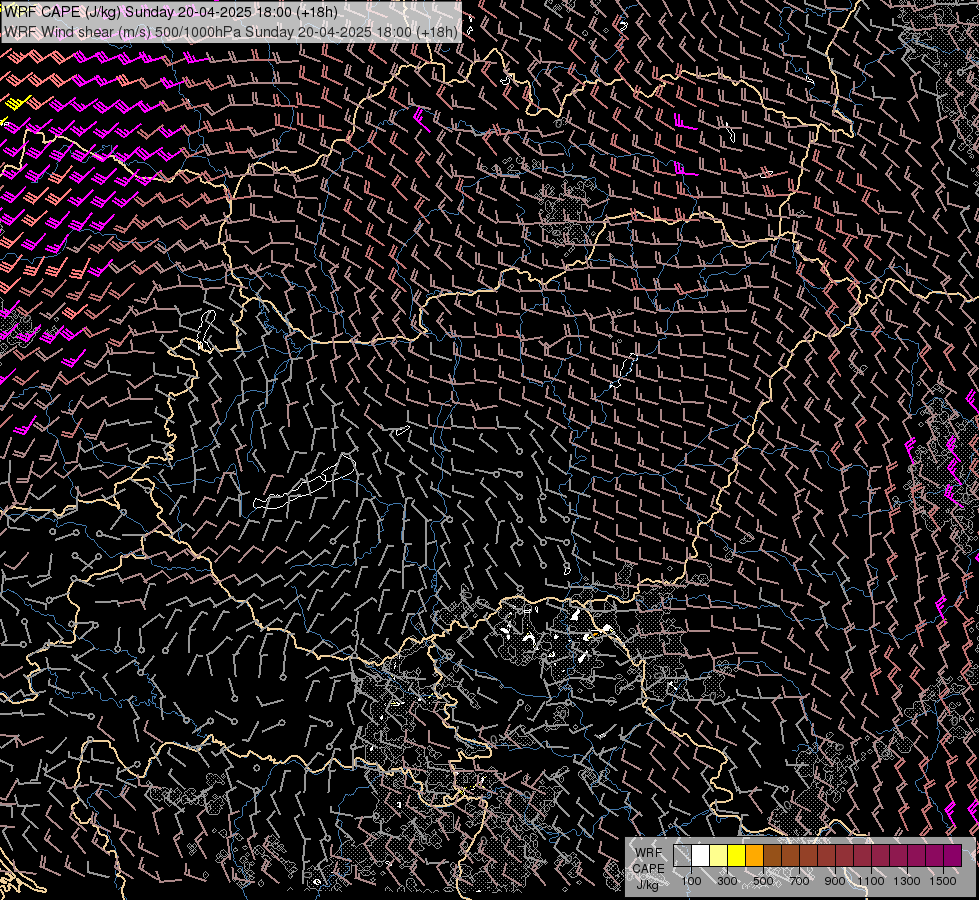This screenshot has width=979, height=900.
Task: Click the 900 legend value
Action: pyautogui.click(x=835, y=881)
